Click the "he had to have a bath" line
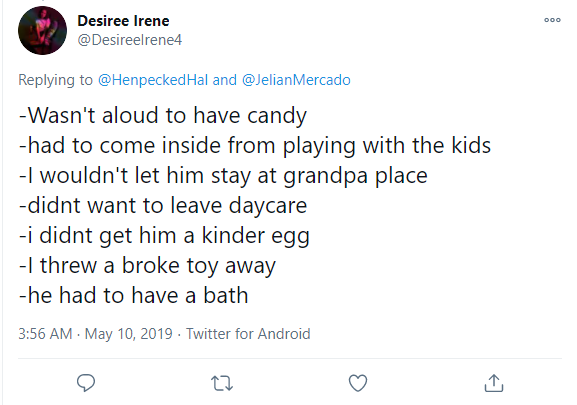 click(134, 296)
